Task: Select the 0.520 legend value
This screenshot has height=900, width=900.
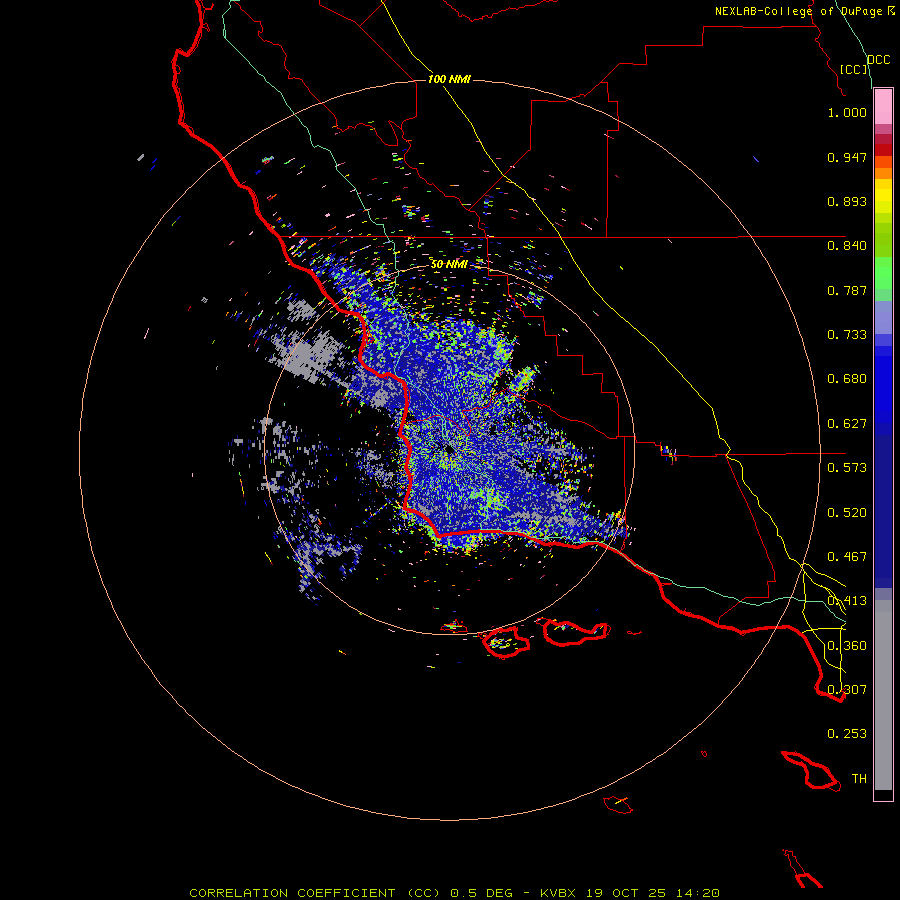Action: 847,513
